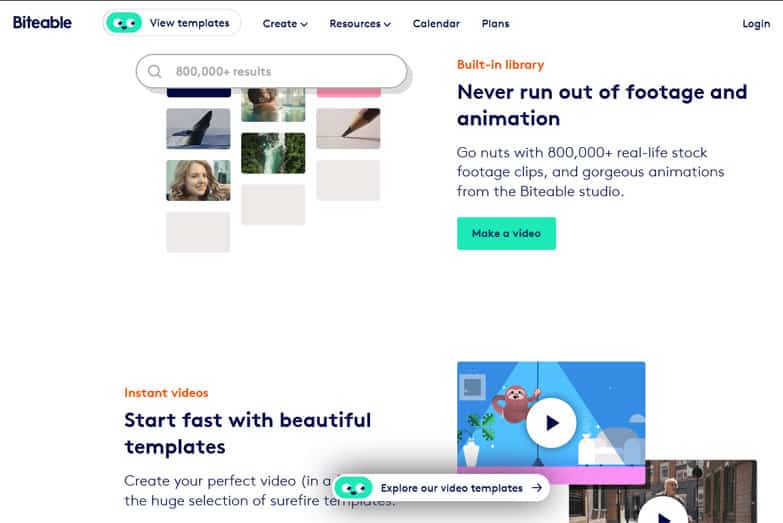Click the View templates button

tap(172, 23)
